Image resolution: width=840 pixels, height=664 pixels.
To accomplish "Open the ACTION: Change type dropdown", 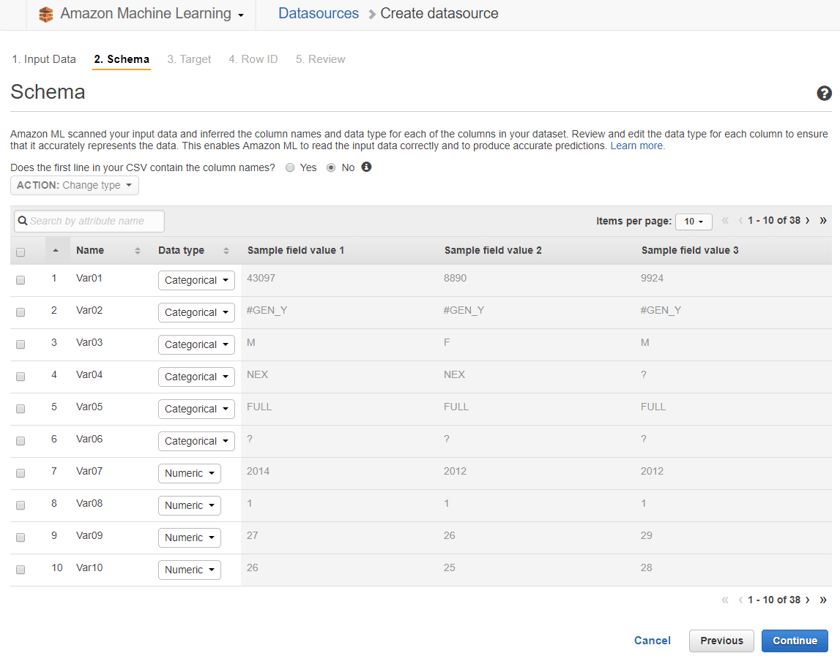I will (74, 185).
